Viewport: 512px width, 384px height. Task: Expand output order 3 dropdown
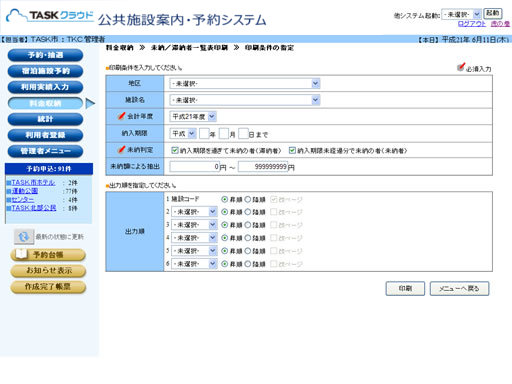[x=194, y=225]
